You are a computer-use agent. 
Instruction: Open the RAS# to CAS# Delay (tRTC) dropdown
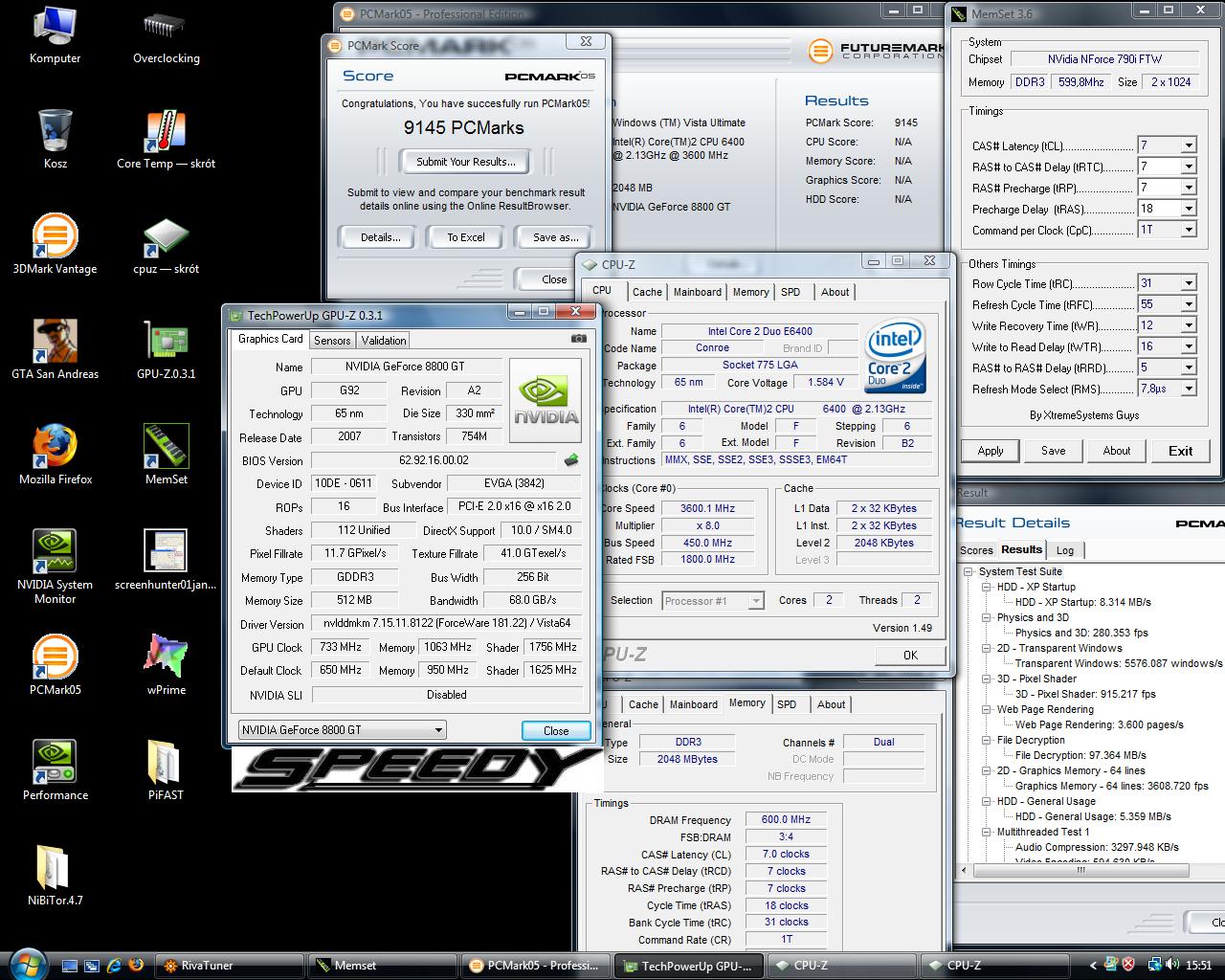coord(1188,167)
